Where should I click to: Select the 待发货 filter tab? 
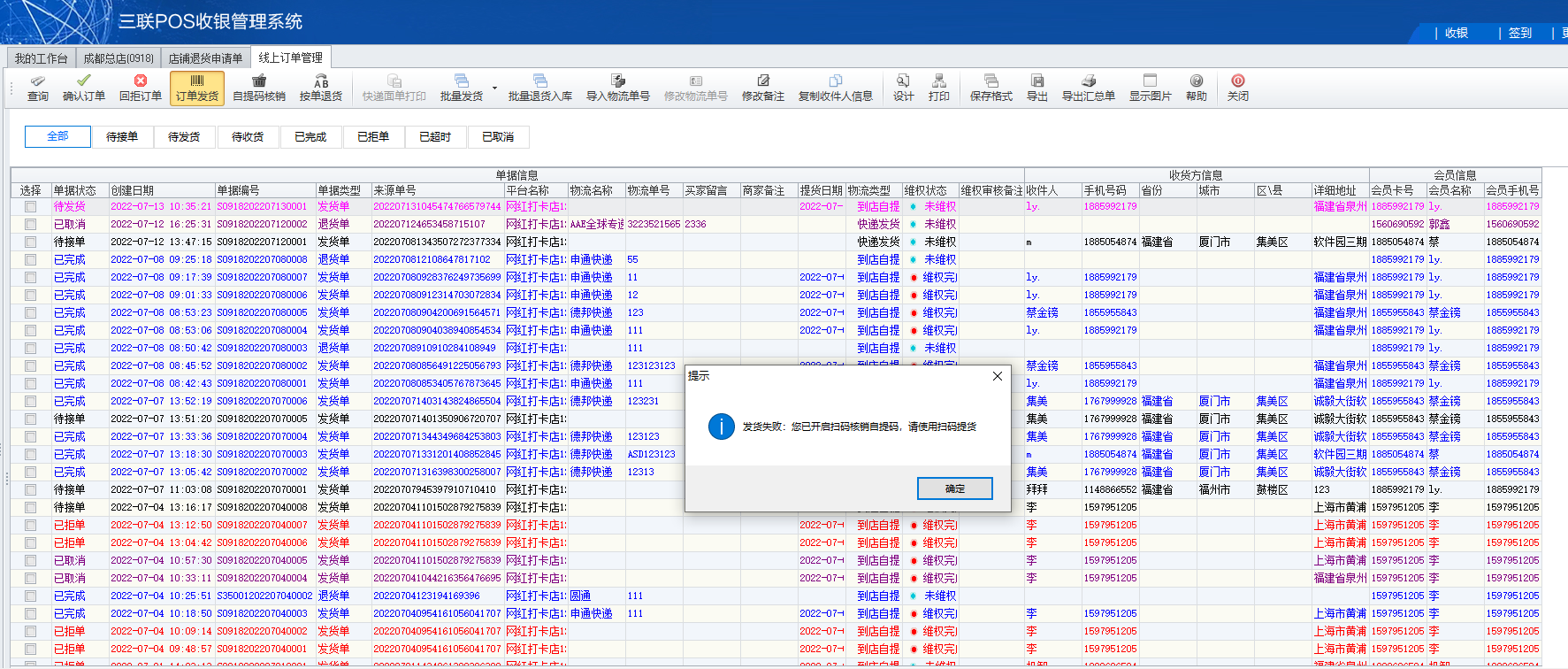click(x=184, y=137)
